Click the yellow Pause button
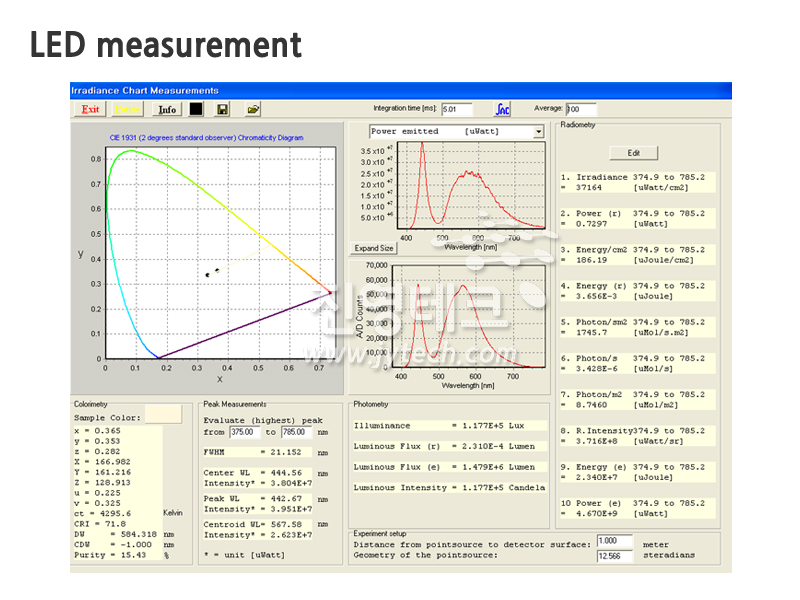800x600 pixels. coord(127,109)
